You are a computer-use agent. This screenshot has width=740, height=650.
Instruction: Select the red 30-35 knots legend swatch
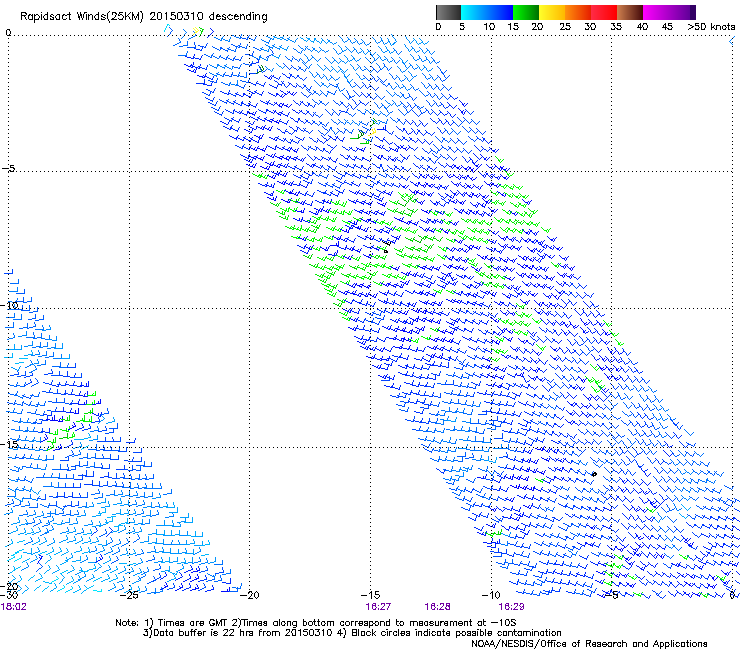coord(604,12)
